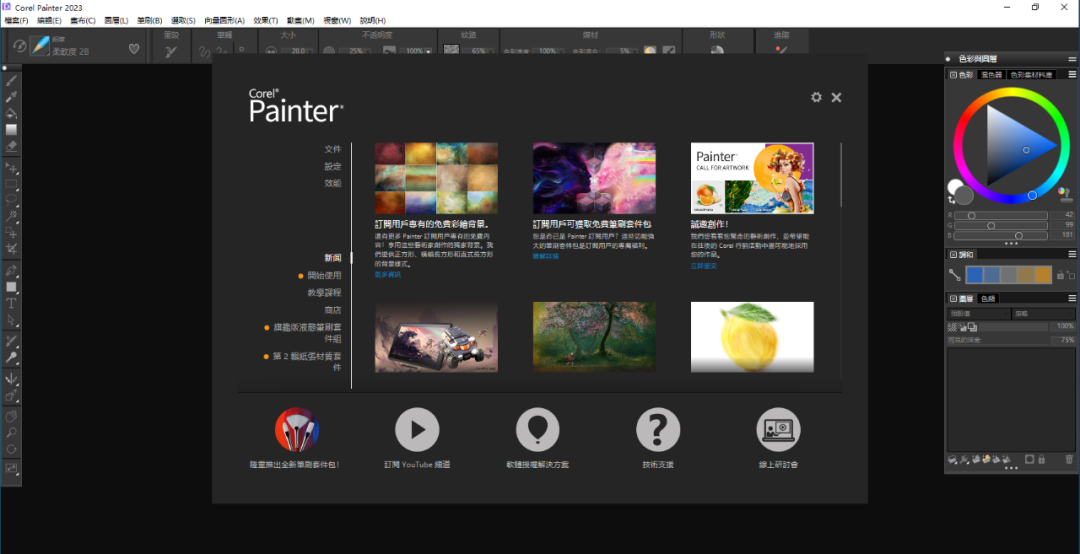Toggle the favorite heart for brush
Viewport: 1080px width, 554px height.
coord(134,49)
